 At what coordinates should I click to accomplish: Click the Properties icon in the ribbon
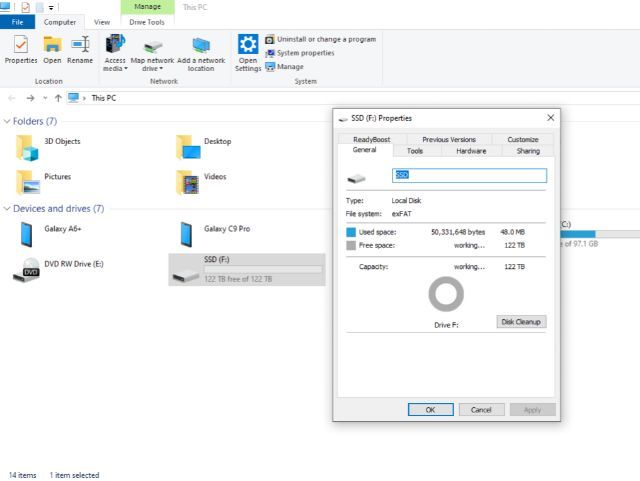pyautogui.click(x=21, y=44)
